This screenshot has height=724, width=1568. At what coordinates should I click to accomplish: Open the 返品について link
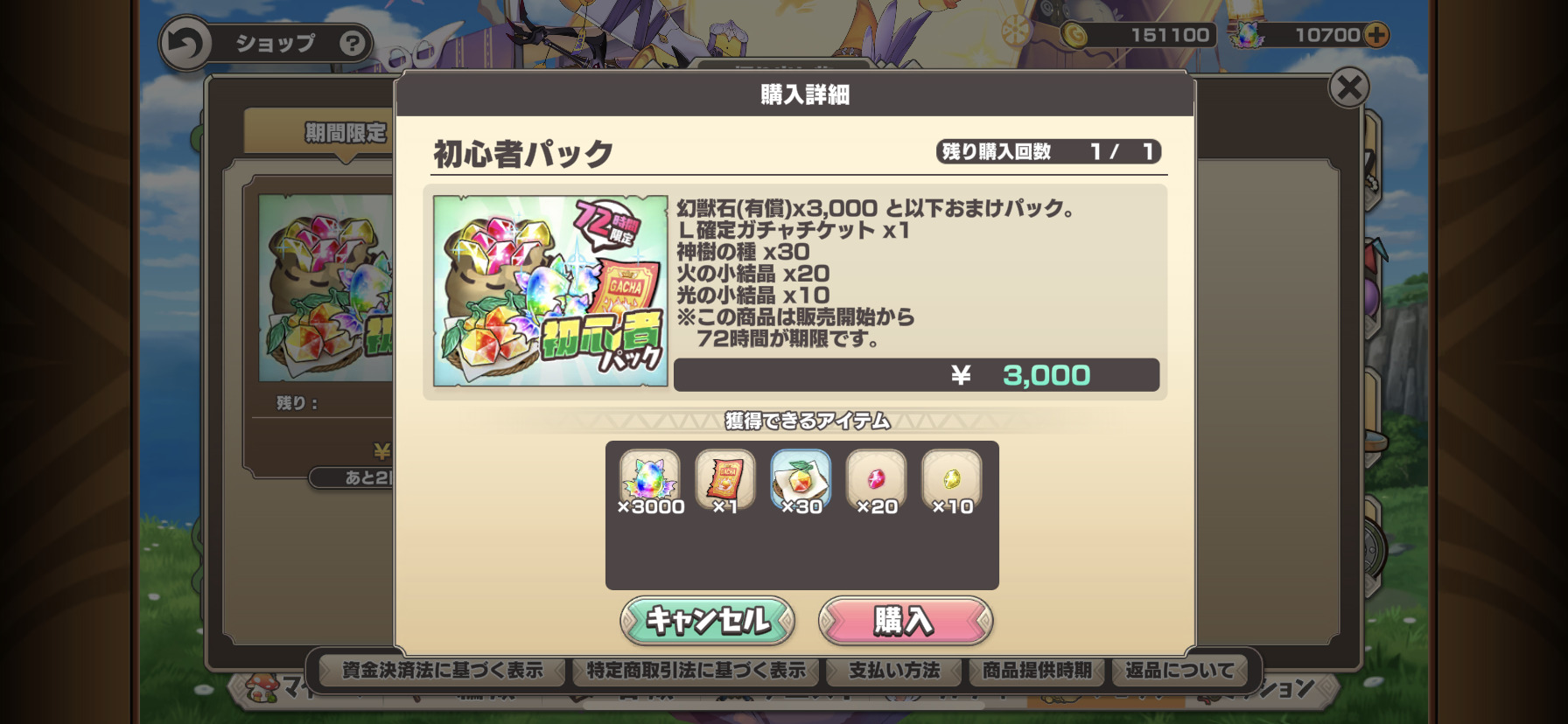tap(1179, 671)
